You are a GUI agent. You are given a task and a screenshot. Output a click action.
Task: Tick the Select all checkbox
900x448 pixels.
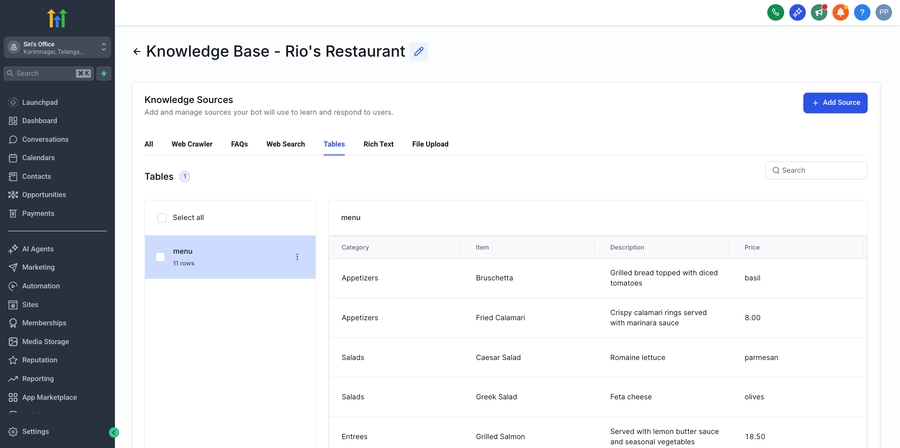click(x=162, y=217)
